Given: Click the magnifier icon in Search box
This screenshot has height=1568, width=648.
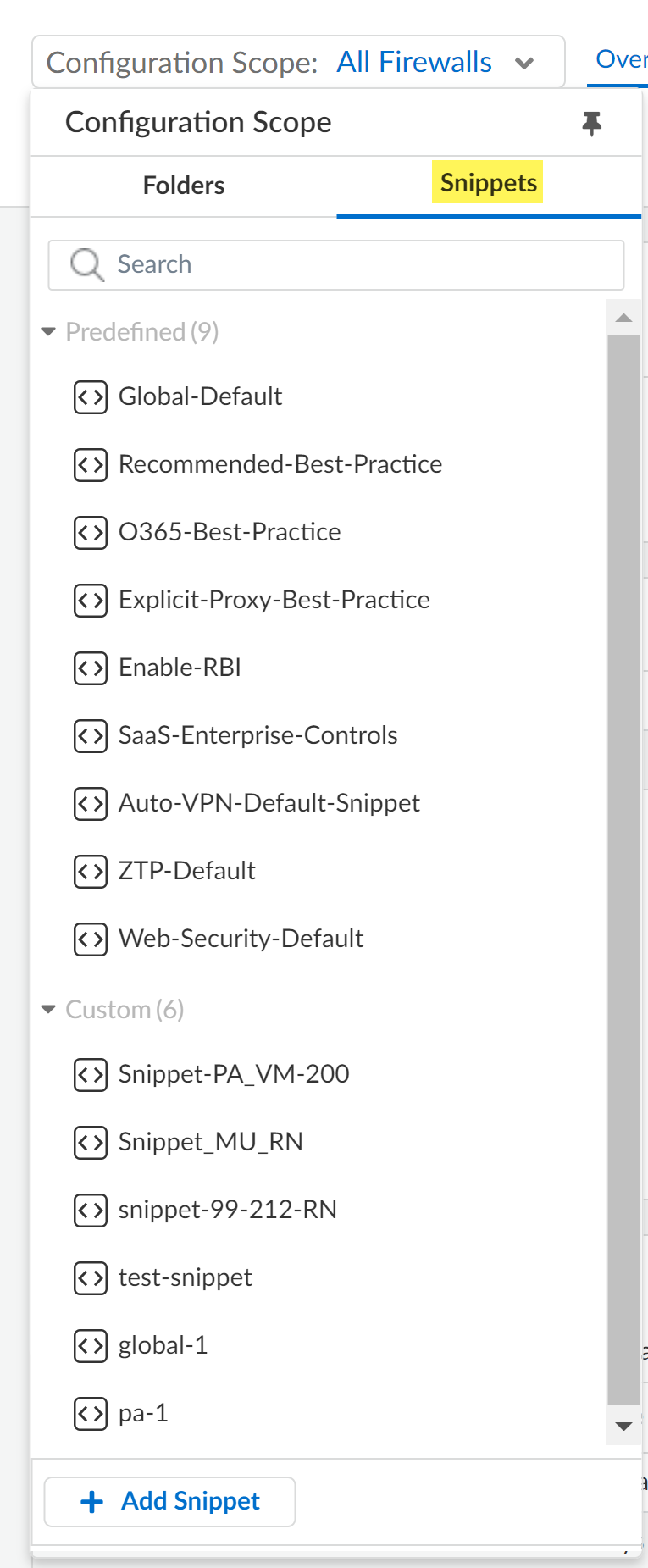Looking at the screenshot, I should (86, 264).
